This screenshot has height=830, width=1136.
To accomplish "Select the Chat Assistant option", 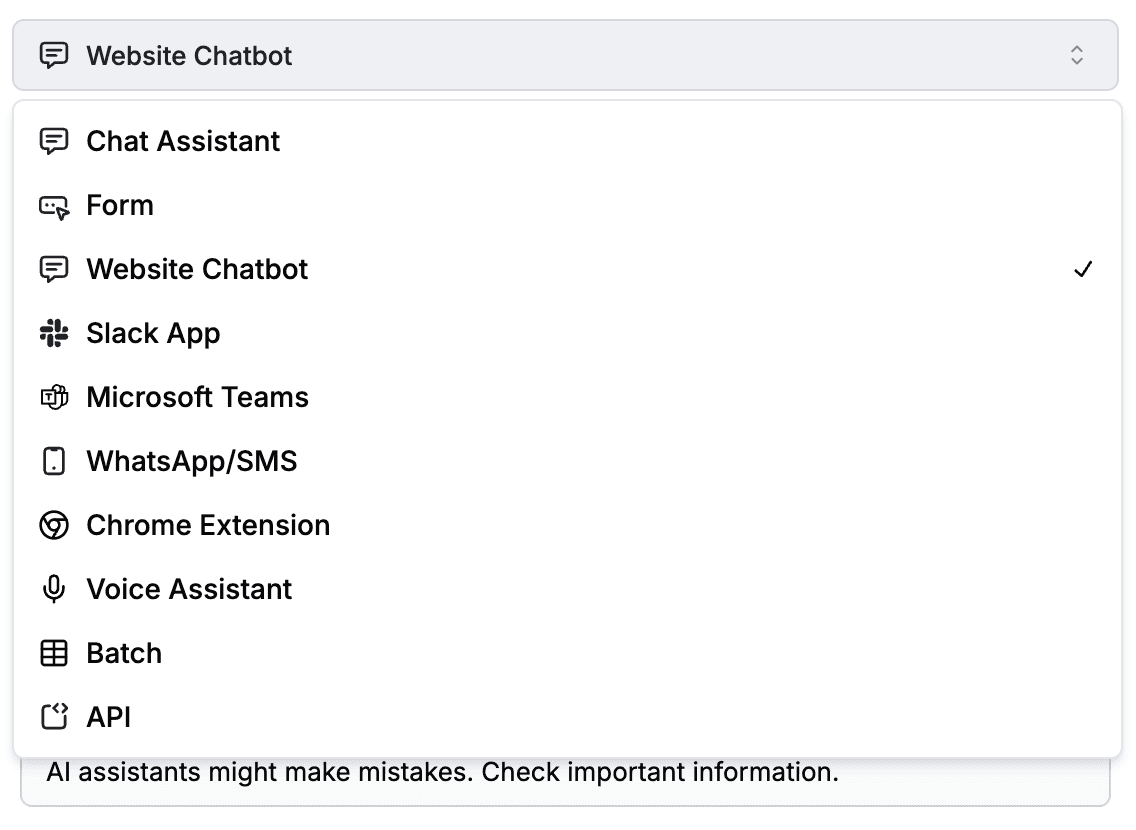I will (184, 142).
